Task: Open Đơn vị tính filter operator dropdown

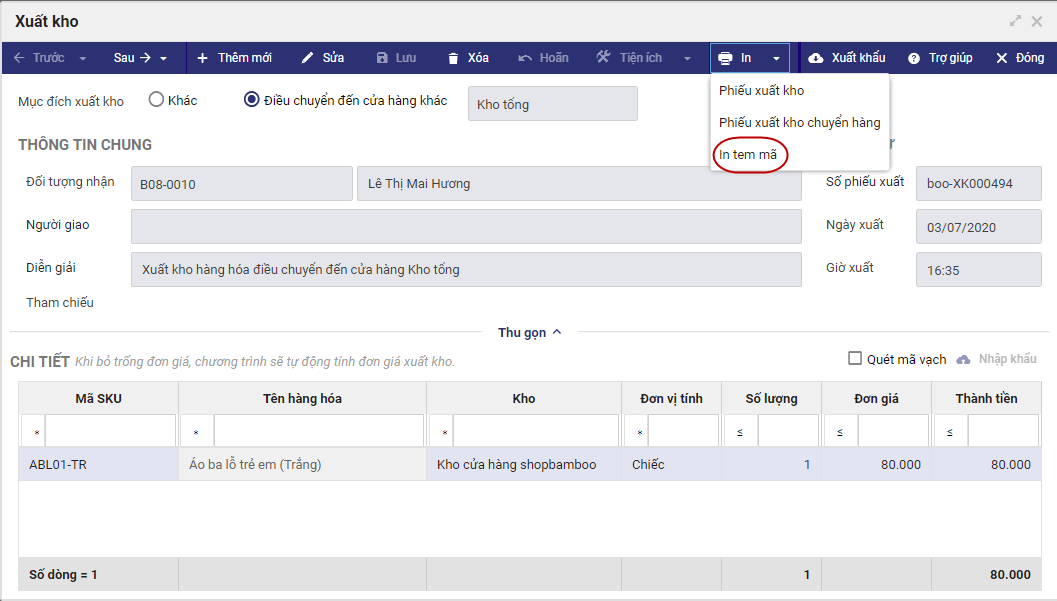Action: click(636, 431)
